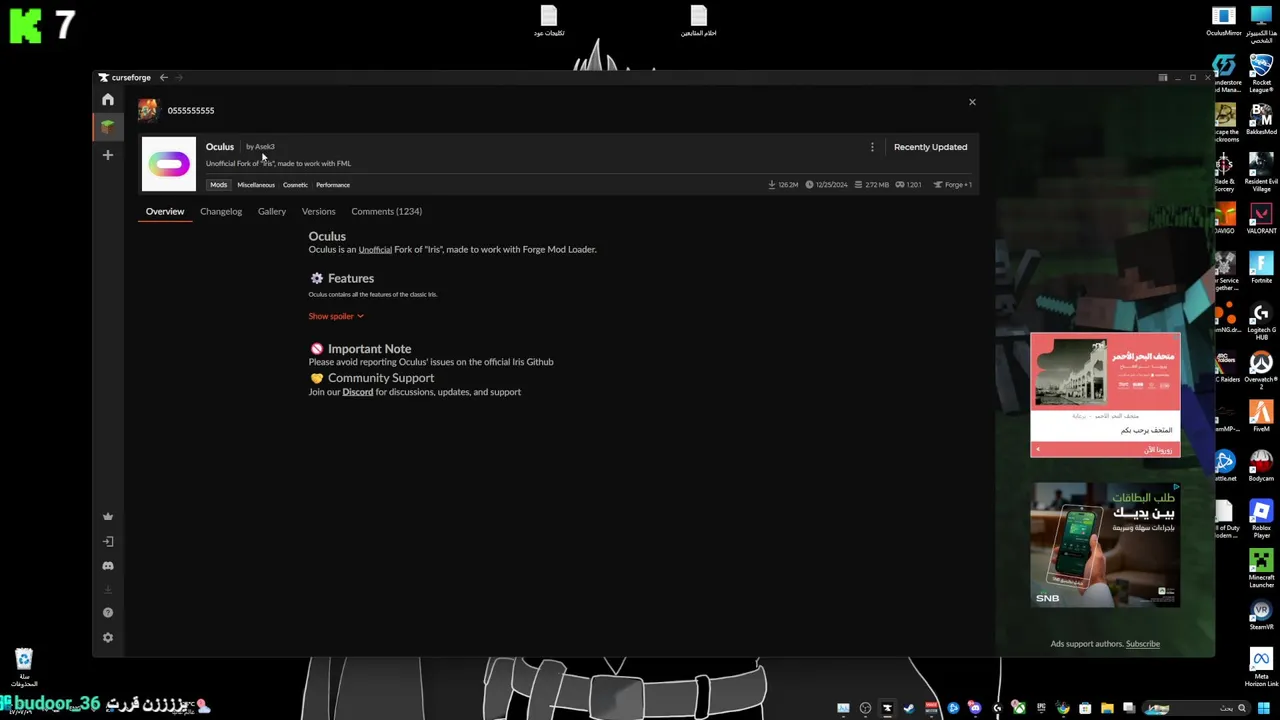Go back with the CurseForge back arrow
Viewport: 1280px width, 720px height.
(x=164, y=77)
